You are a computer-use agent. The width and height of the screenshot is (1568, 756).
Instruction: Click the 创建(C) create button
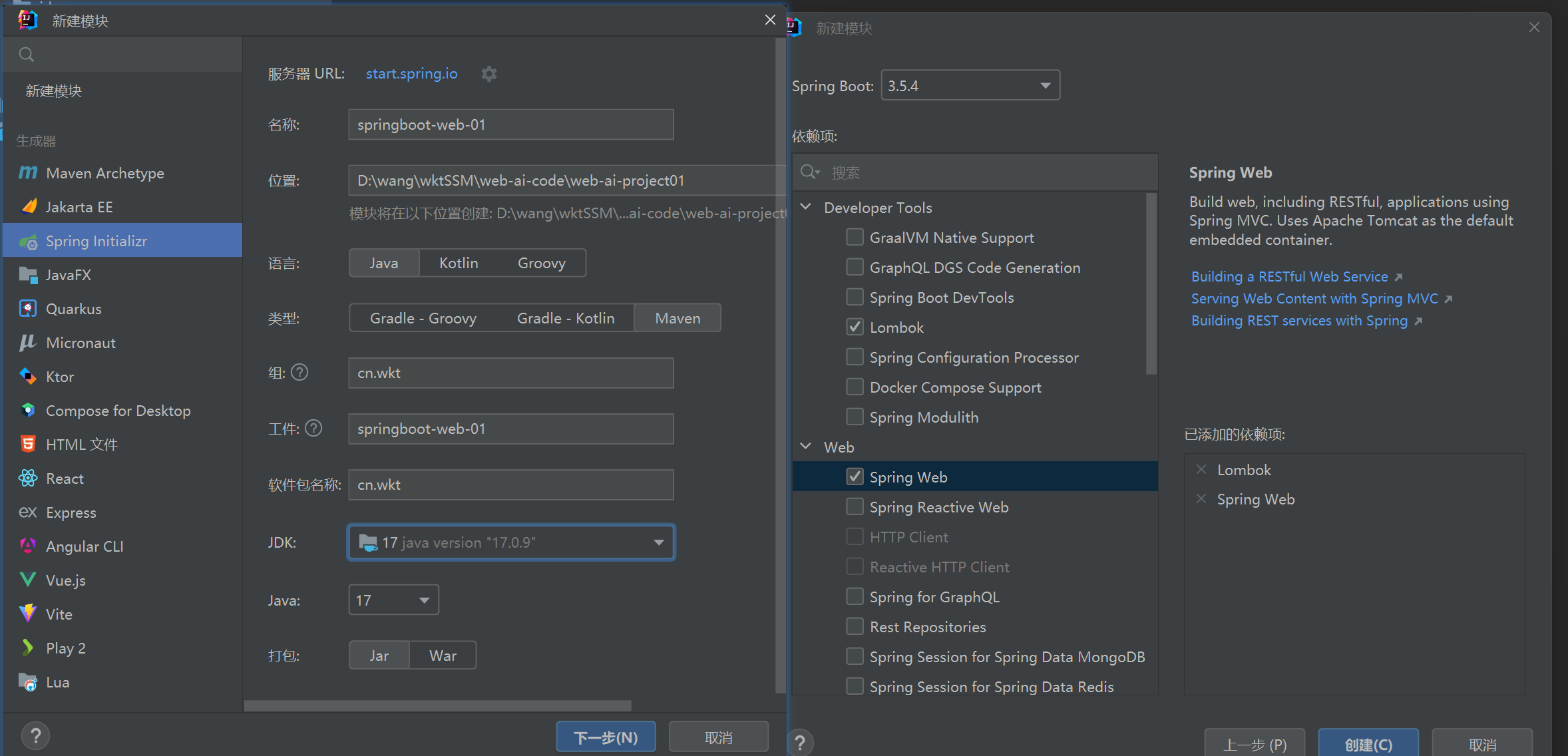tap(1368, 744)
